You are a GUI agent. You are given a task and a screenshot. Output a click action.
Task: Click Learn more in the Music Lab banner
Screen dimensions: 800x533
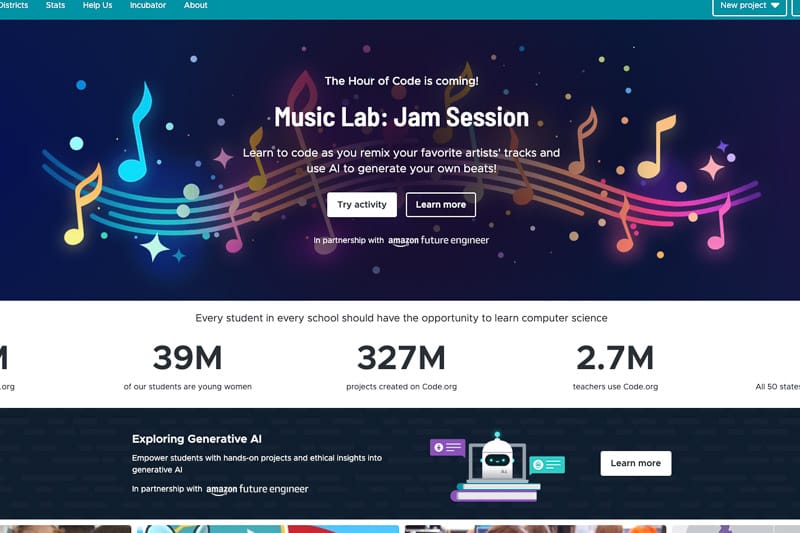441,205
